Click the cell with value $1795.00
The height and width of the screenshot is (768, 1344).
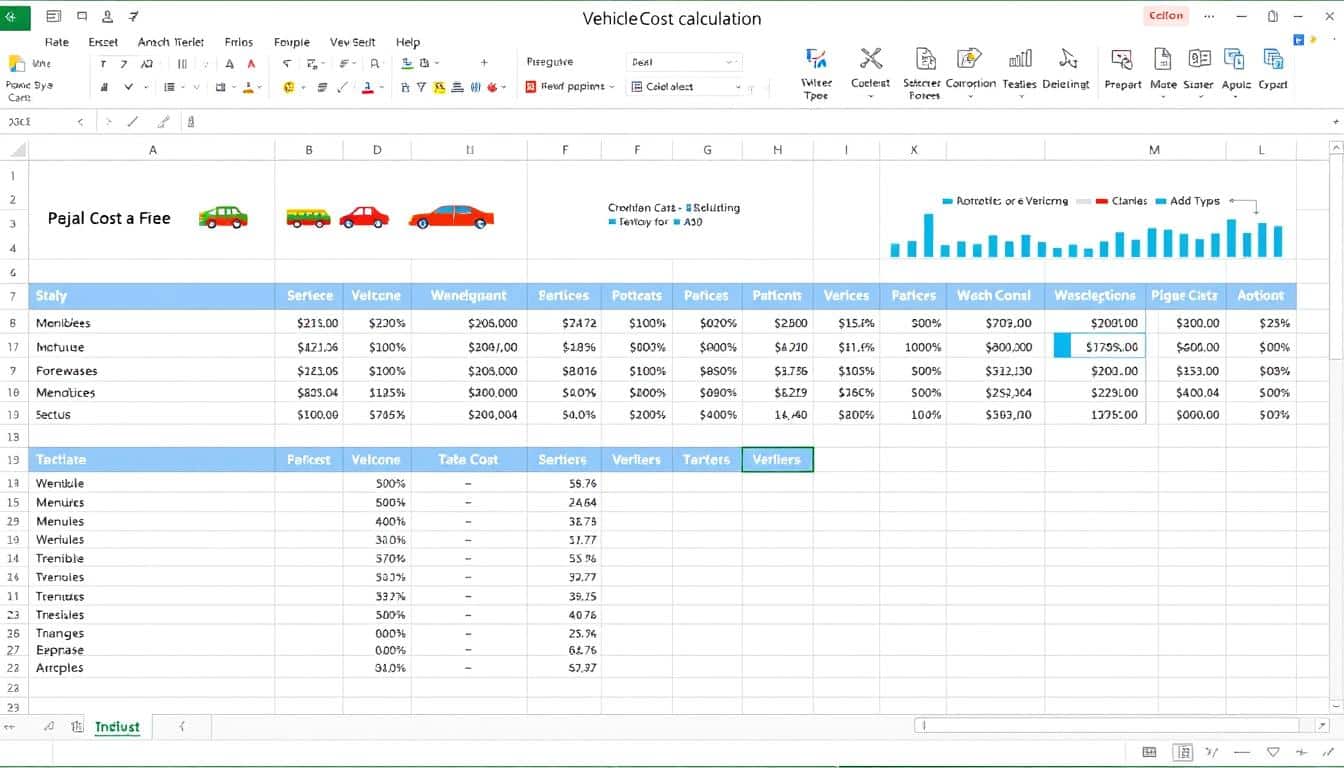pos(1100,347)
